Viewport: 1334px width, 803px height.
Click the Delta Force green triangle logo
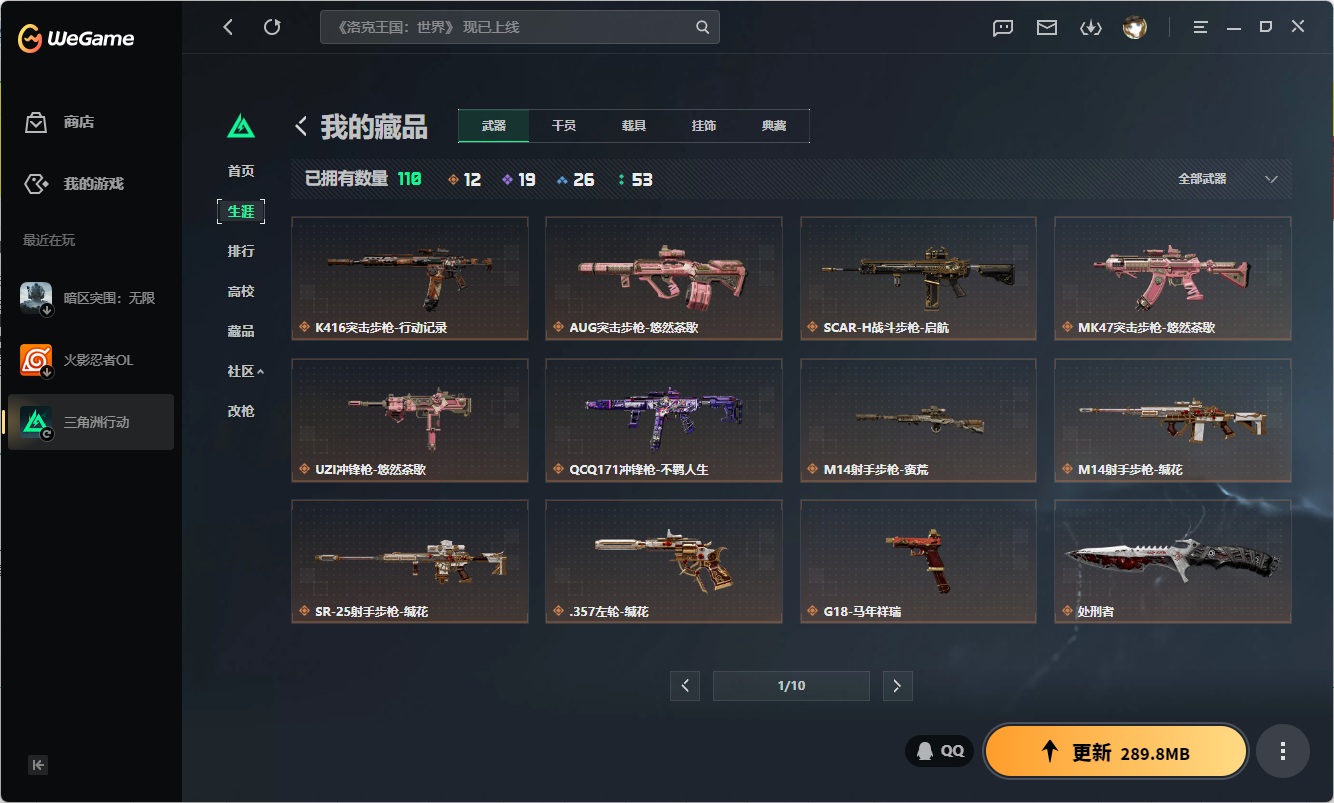[241, 126]
